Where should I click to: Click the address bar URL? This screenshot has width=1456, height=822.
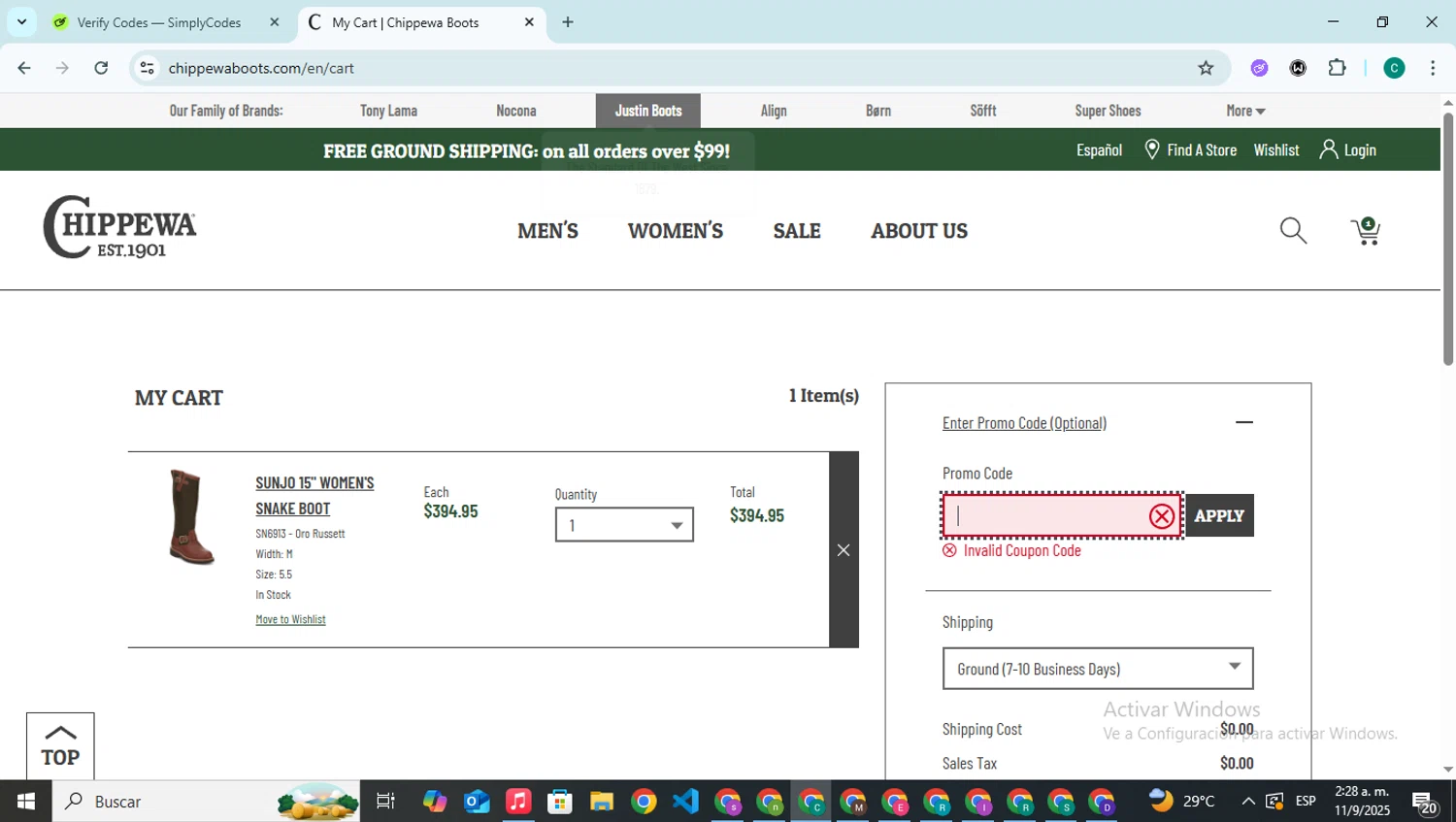261,68
